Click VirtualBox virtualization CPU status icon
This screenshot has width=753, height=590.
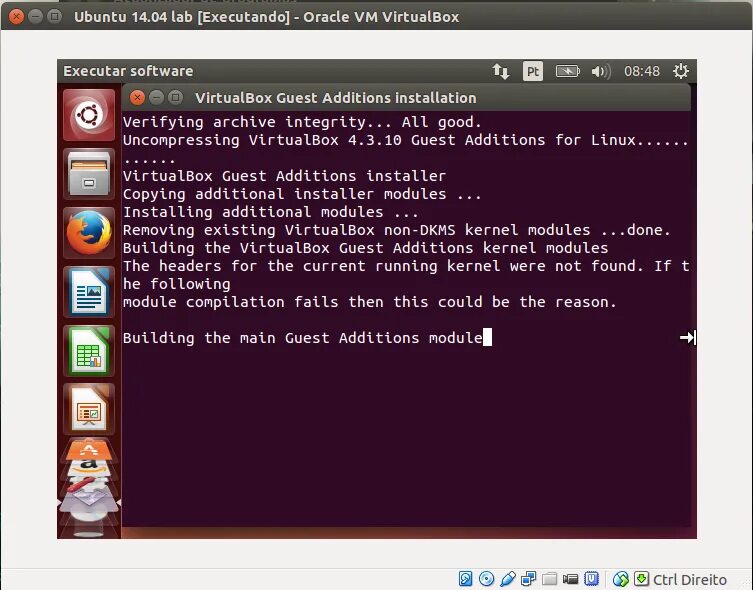(x=591, y=578)
